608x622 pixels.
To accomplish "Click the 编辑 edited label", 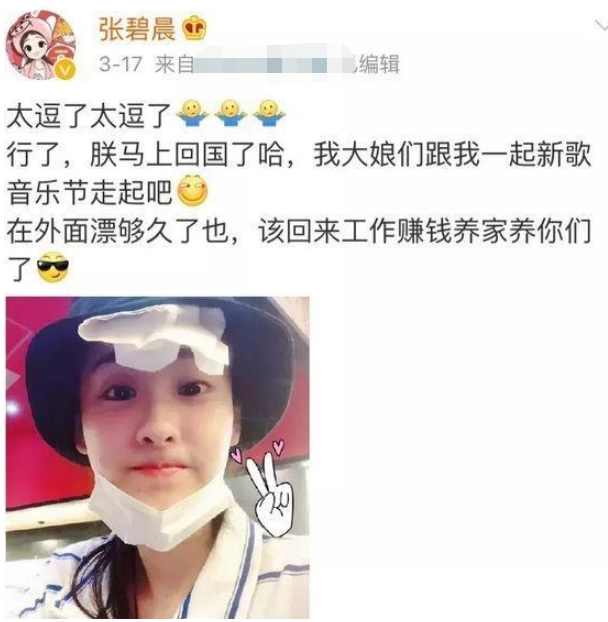I will pyautogui.click(x=379, y=64).
